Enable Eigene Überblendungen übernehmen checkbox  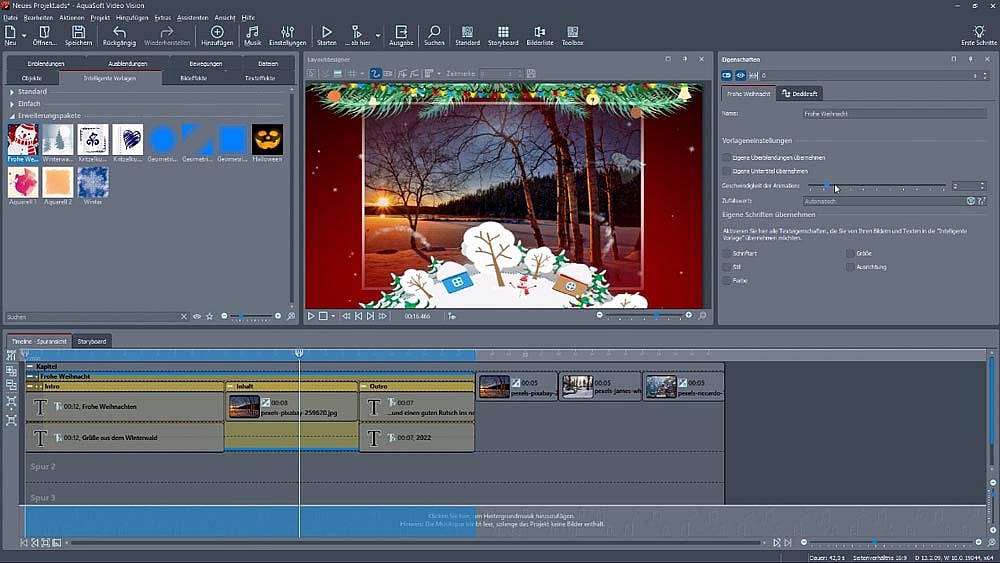[x=726, y=158]
